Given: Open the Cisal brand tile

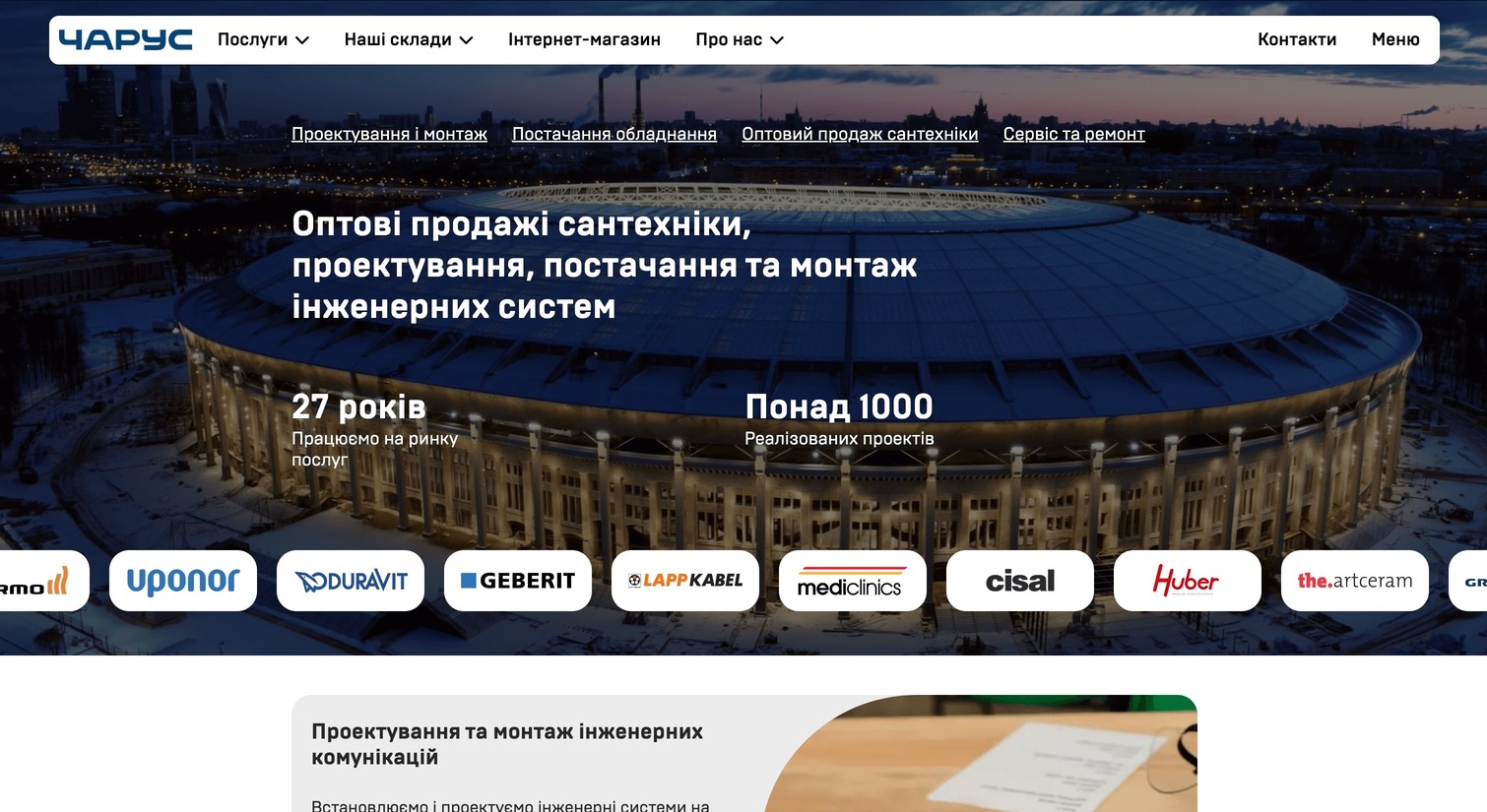Looking at the screenshot, I should tap(1020, 581).
